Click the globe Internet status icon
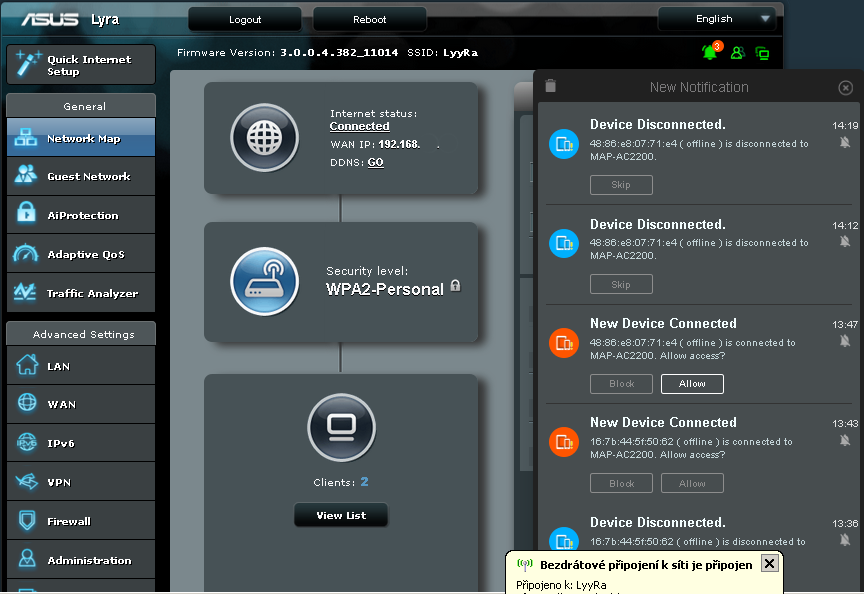Image resolution: width=864 pixels, height=594 pixels. (264, 138)
